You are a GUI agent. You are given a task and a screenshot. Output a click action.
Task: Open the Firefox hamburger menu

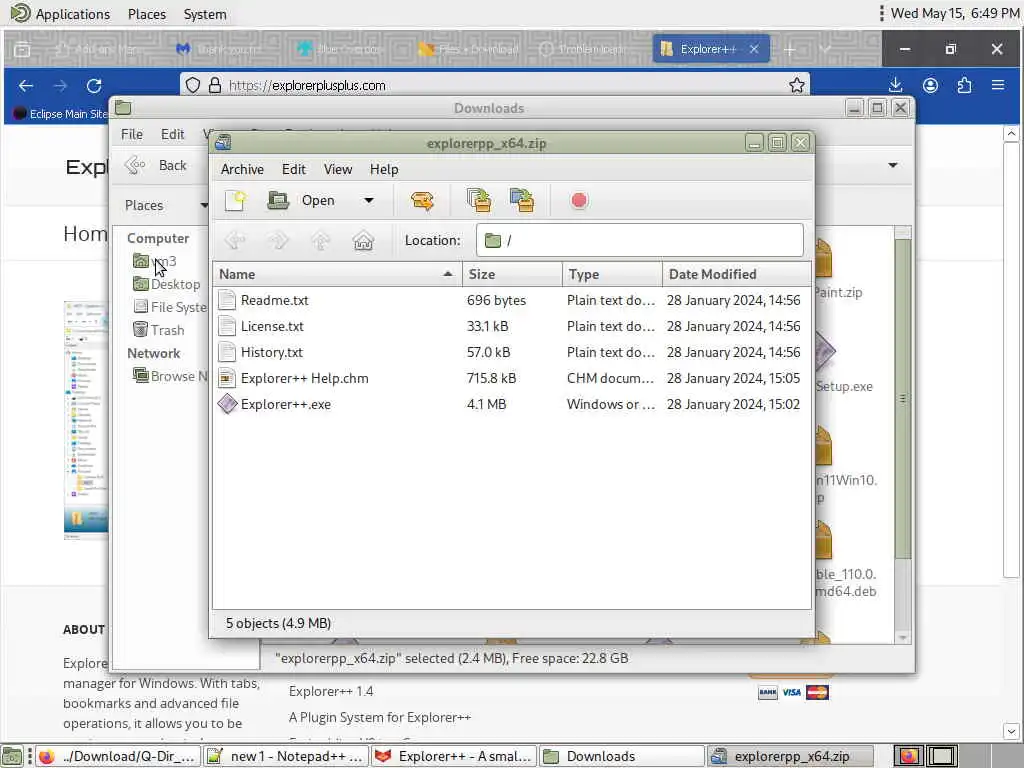pyautogui.click(x=998, y=86)
